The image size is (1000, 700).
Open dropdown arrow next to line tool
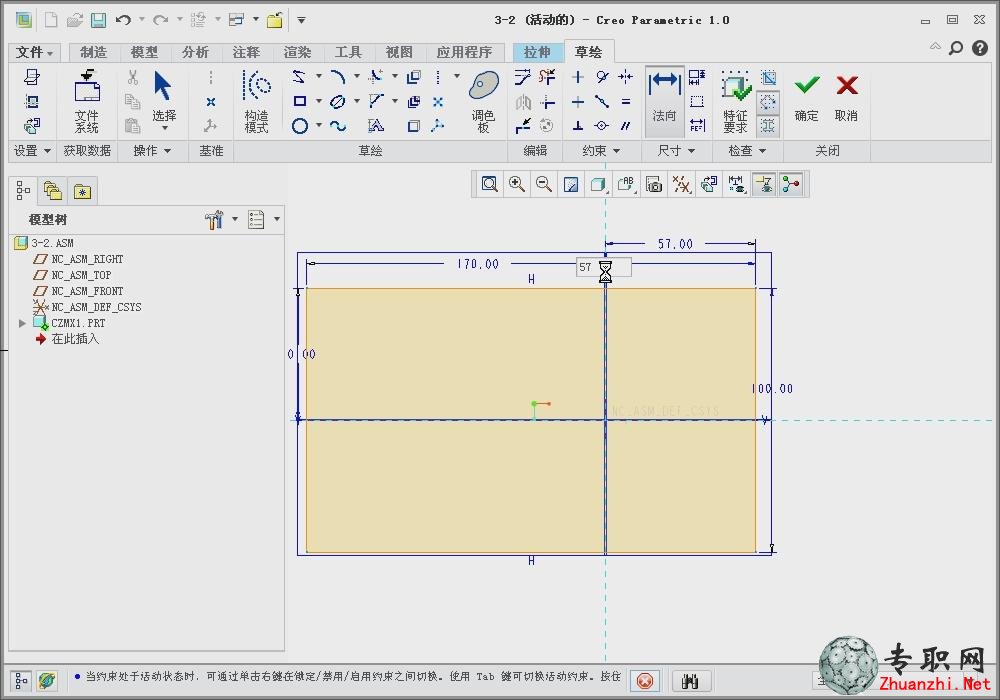tap(318, 77)
